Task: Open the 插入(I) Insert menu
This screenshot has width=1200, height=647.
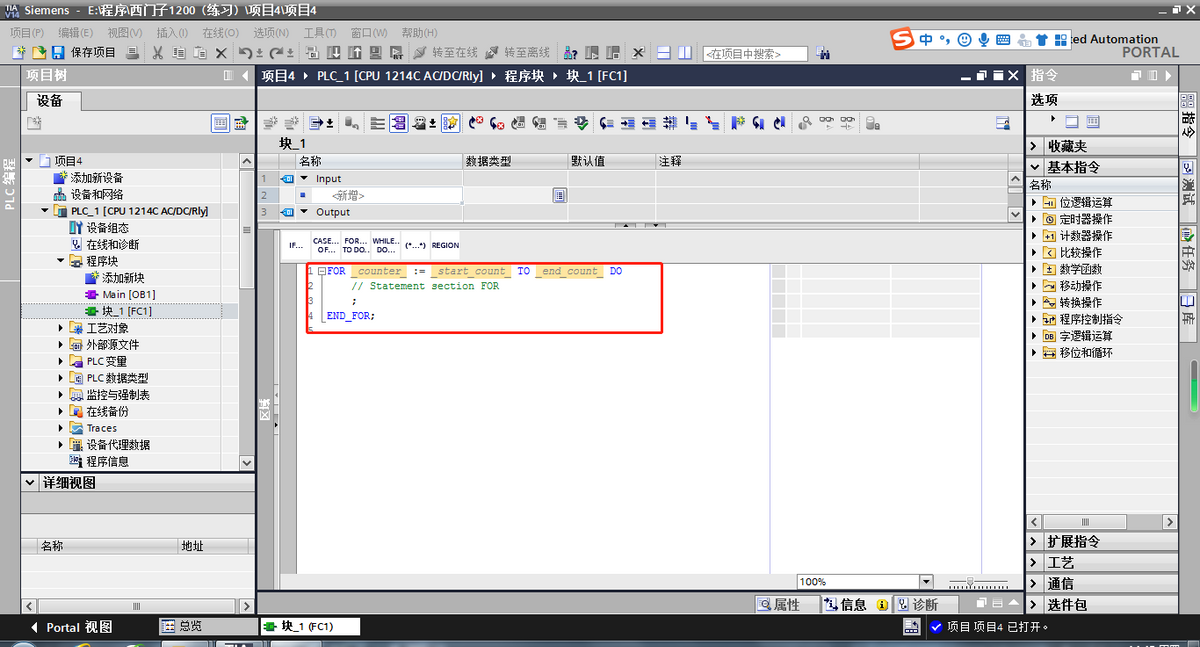Action: (x=172, y=33)
